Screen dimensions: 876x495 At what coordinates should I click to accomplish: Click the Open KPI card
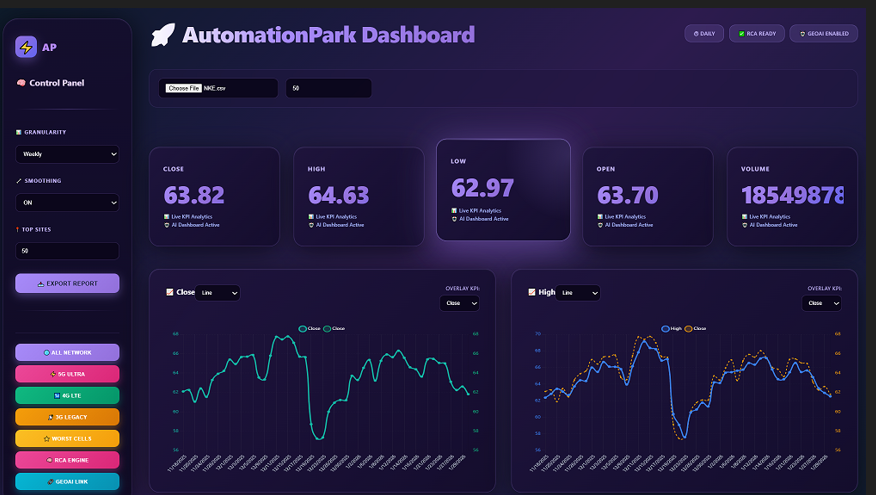(x=648, y=197)
